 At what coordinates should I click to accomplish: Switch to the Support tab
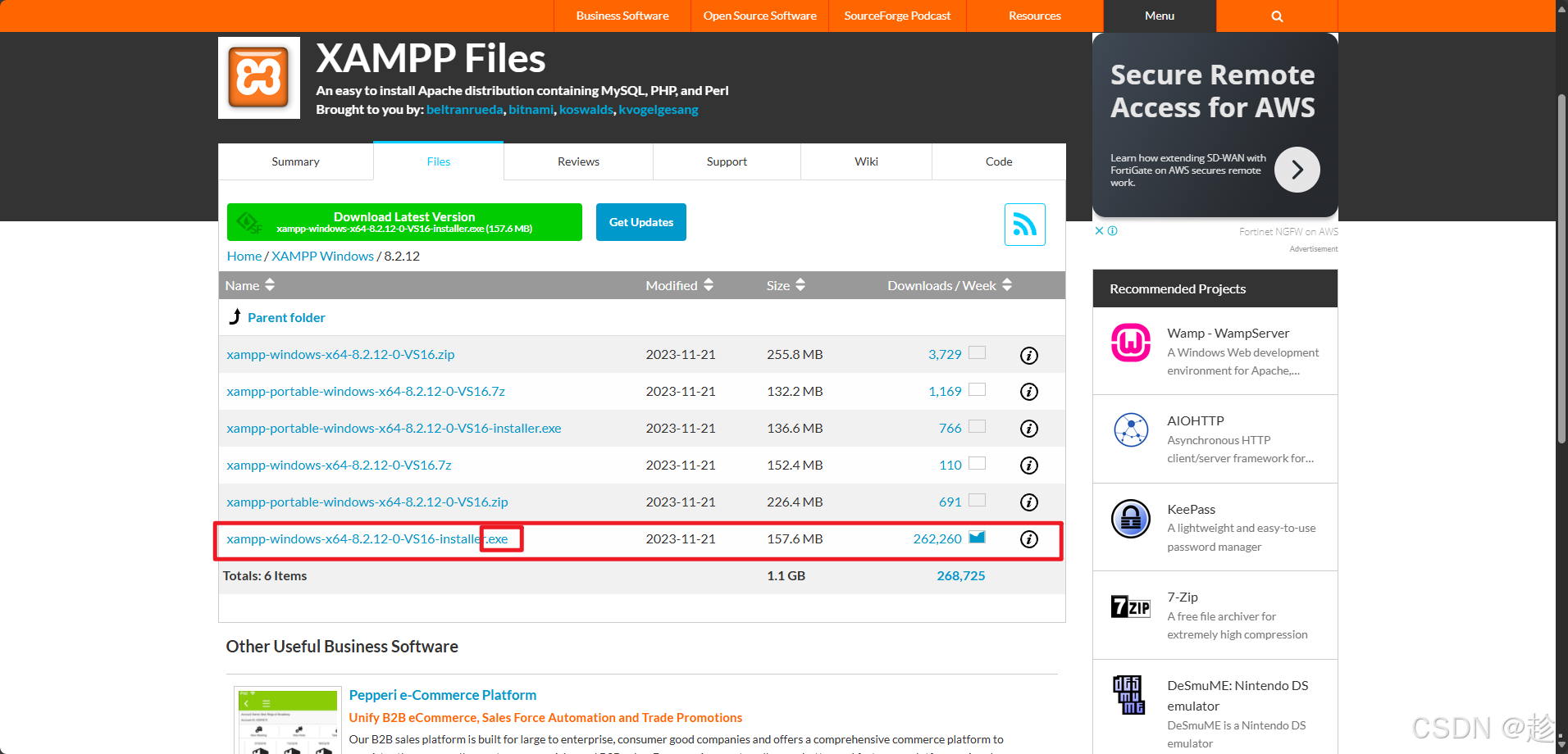point(727,161)
